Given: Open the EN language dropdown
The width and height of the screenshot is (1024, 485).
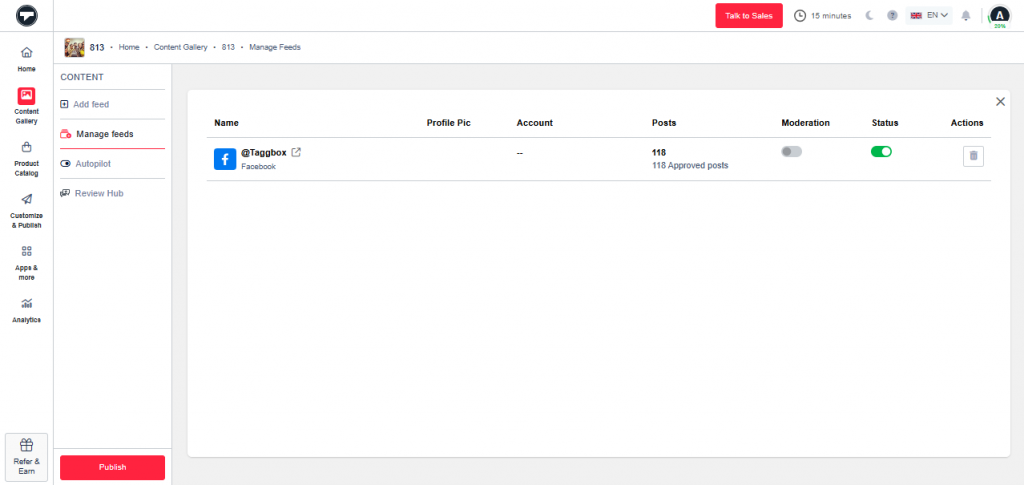Looking at the screenshot, I should [929, 16].
